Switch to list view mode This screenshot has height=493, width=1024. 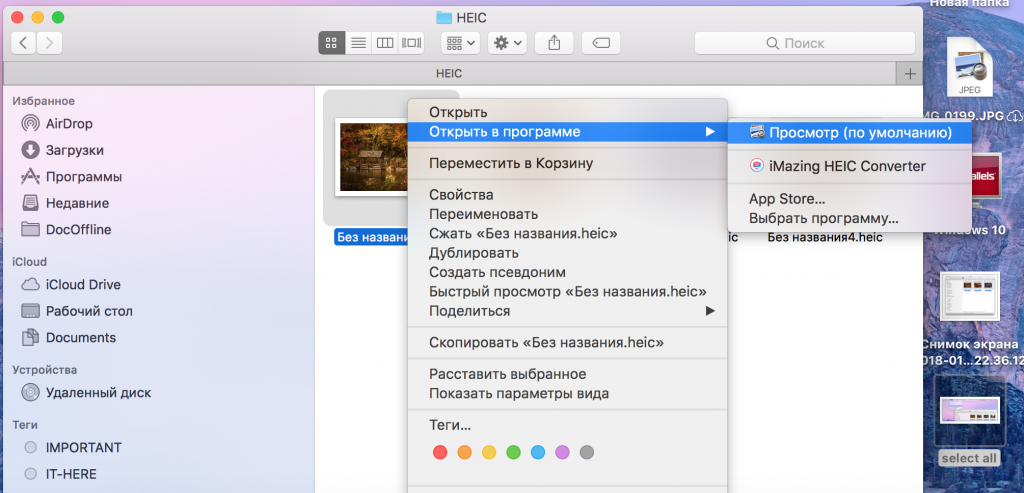[358, 43]
